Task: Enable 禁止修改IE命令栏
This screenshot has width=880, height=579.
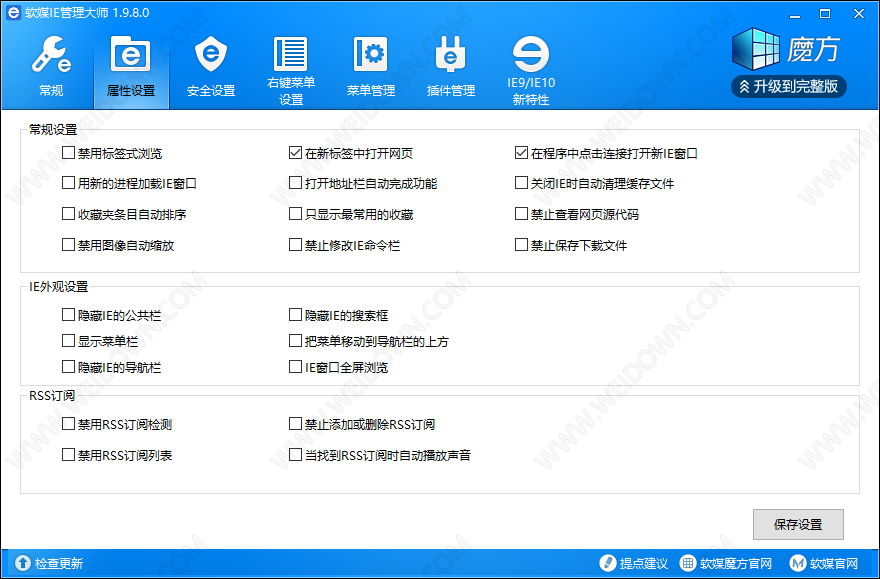Action: pyautogui.click(x=295, y=245)
